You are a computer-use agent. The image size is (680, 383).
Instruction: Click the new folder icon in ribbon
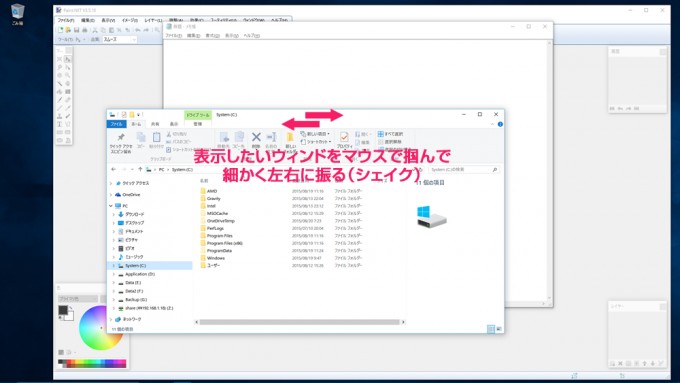(x=290, y=137)
